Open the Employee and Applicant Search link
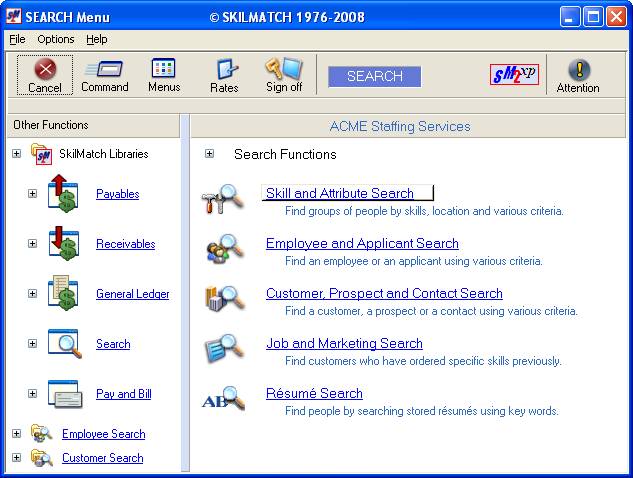Image resolution: width=633 pixels, height=478 pixels. pyautogui.click(x=362, y=243)
